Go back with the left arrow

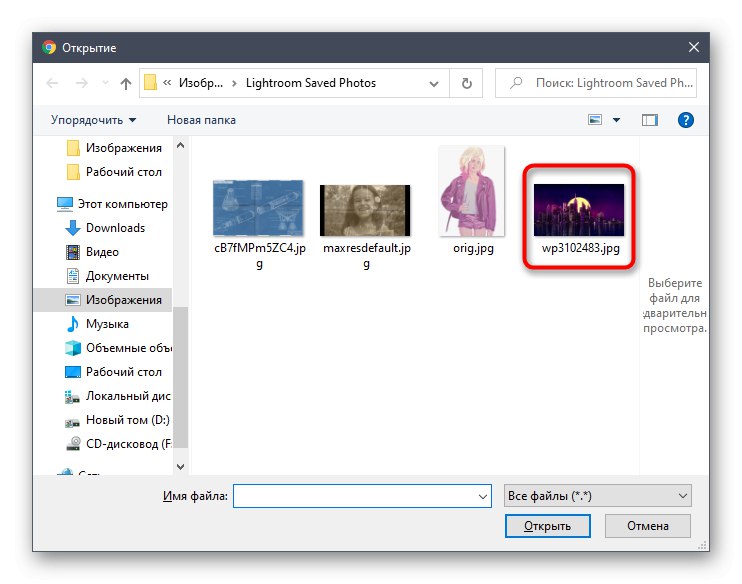[52, 83]
